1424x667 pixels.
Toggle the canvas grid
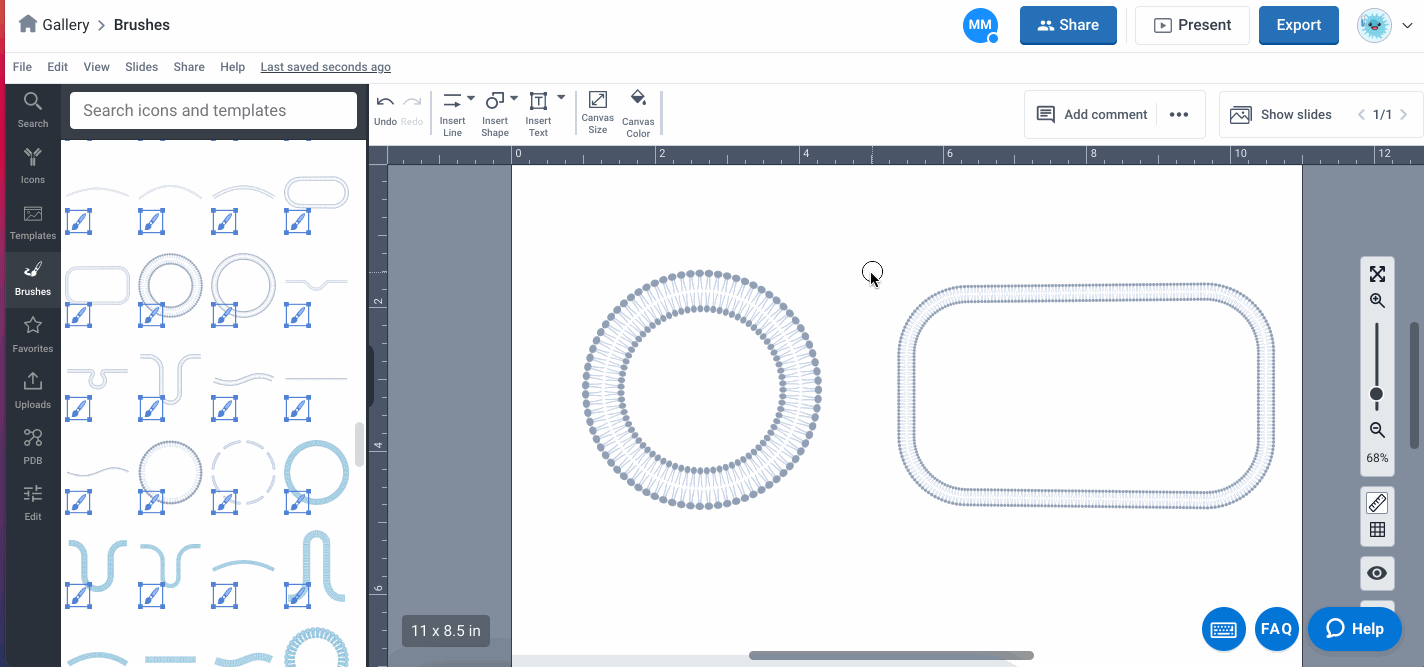coord(1377,530)
